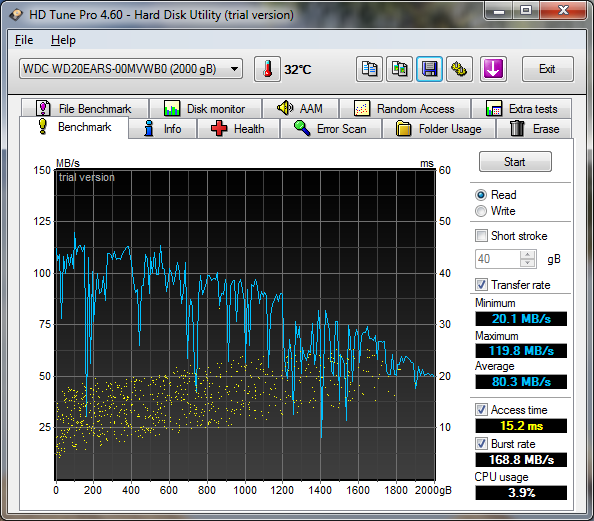
Task: Expand the WDC WD20EARS drive dropdown
Action: click(234, 69)
